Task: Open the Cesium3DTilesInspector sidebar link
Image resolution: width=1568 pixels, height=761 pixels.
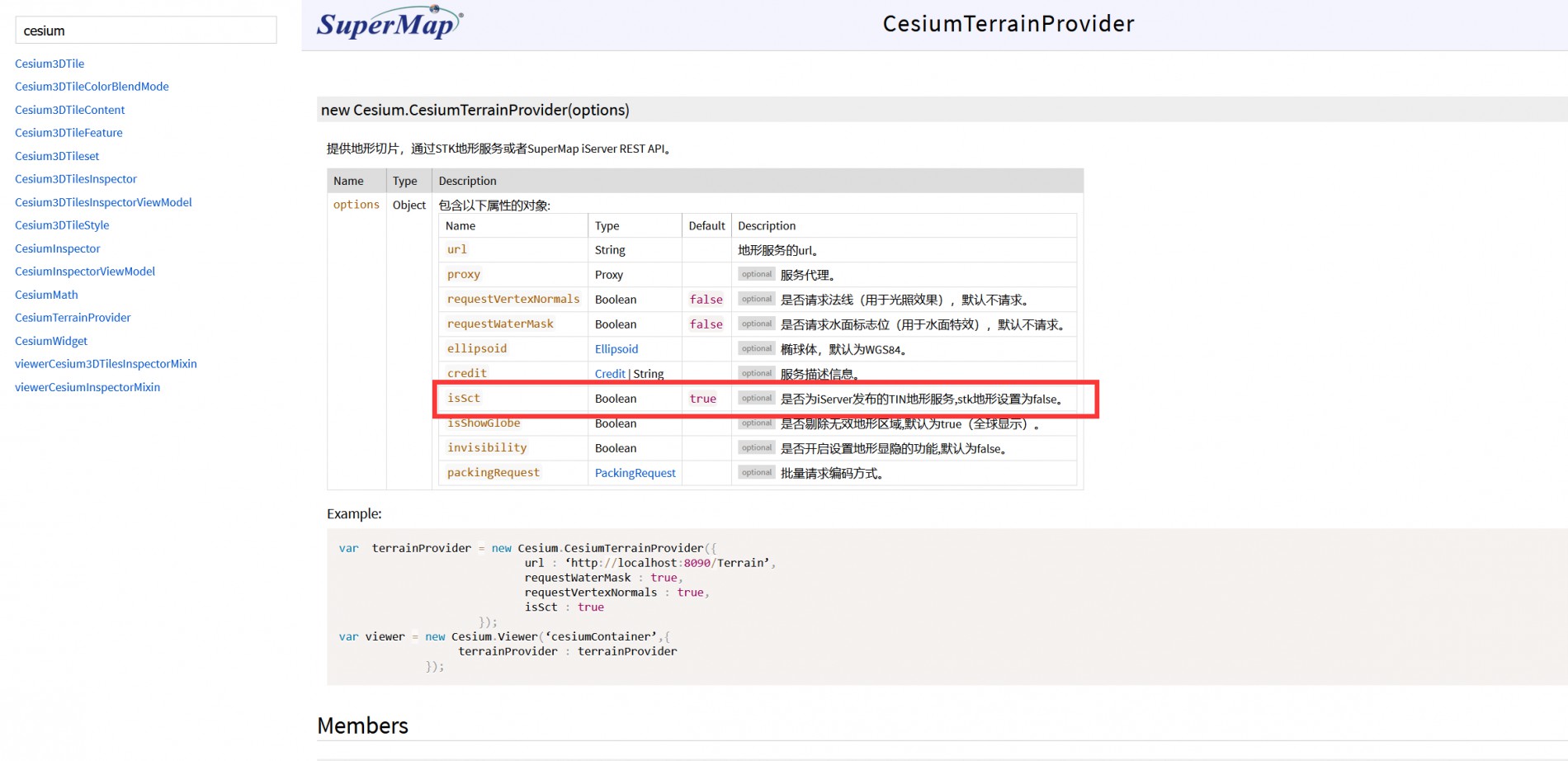Action: point(76,179)
